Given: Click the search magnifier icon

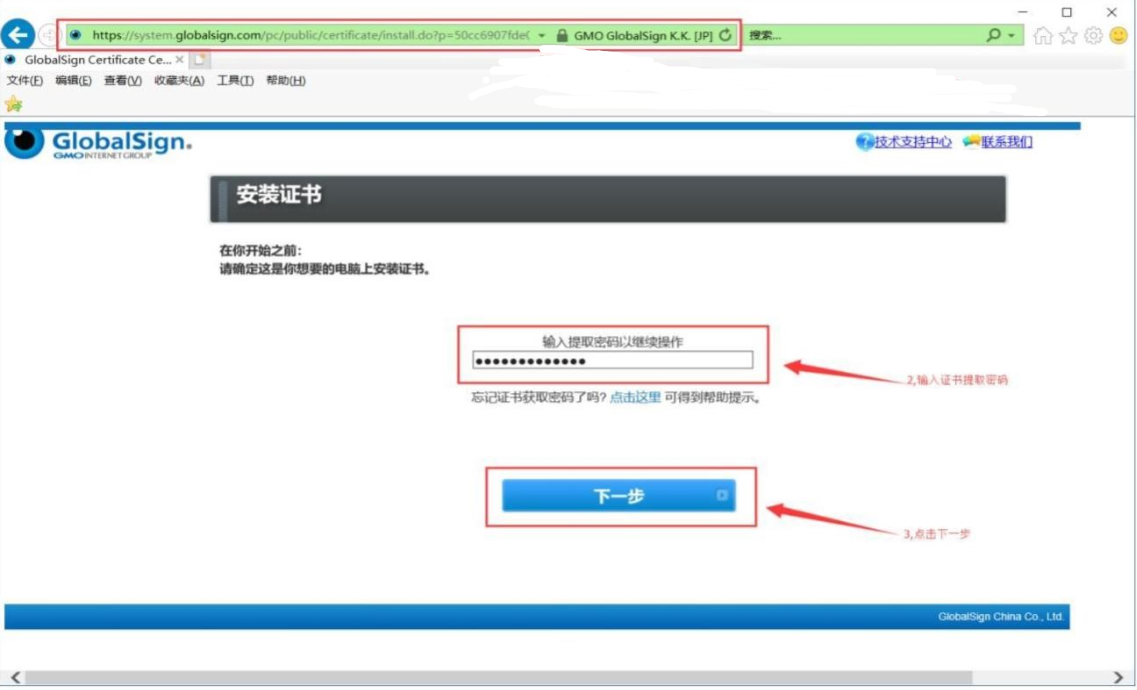Looking at the screenshot, I should pos(993,35).
